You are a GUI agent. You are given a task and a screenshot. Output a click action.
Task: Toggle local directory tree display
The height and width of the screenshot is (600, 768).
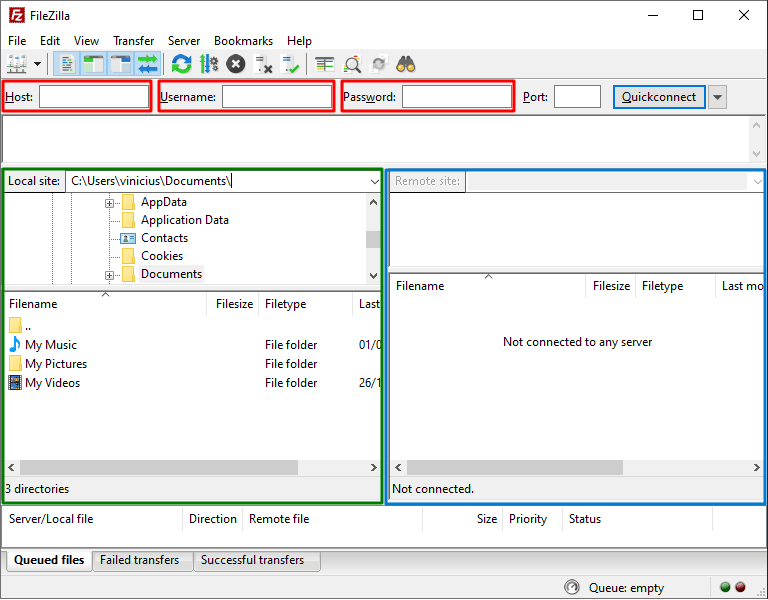93,64
